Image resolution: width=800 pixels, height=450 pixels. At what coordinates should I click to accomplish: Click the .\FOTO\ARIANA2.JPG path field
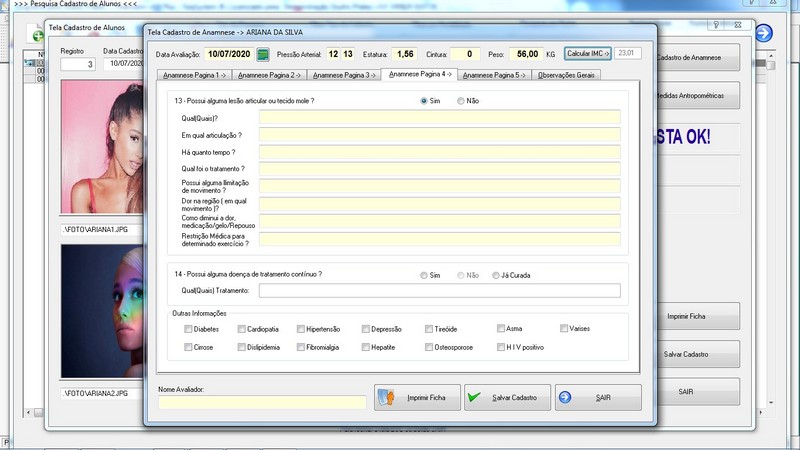coord(102,393)
